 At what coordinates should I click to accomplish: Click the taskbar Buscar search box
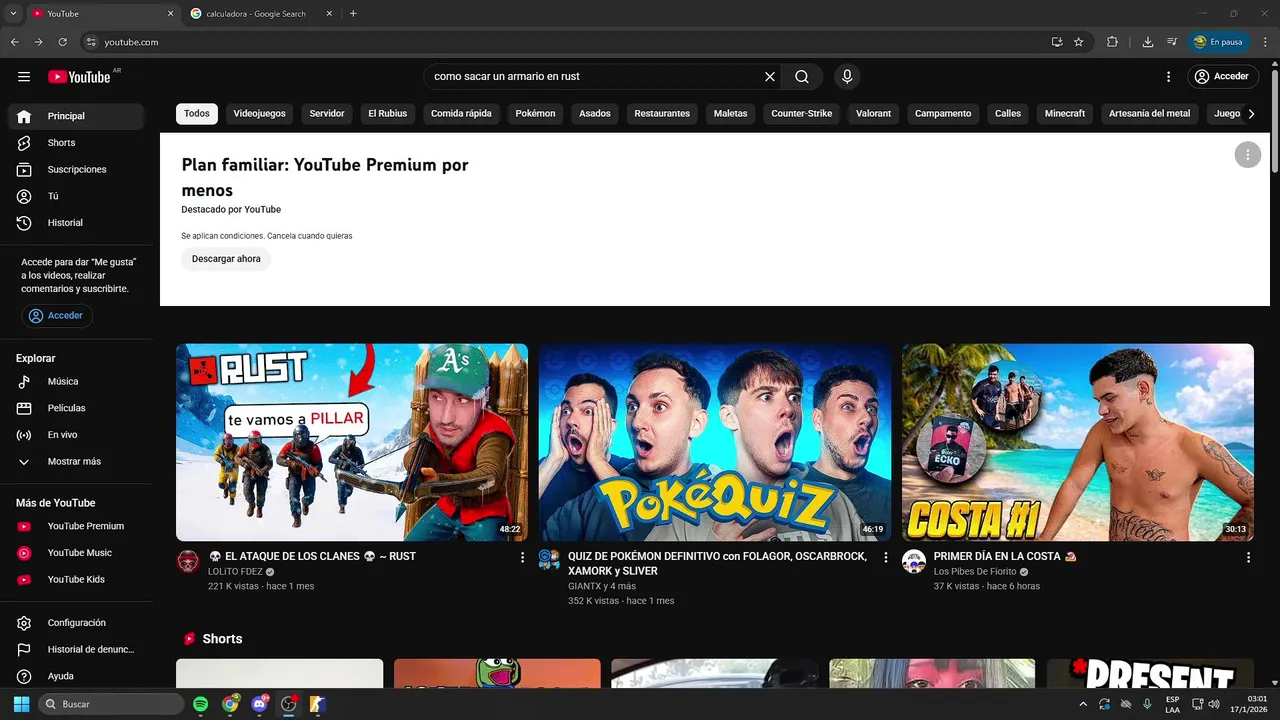click(110, 704)
